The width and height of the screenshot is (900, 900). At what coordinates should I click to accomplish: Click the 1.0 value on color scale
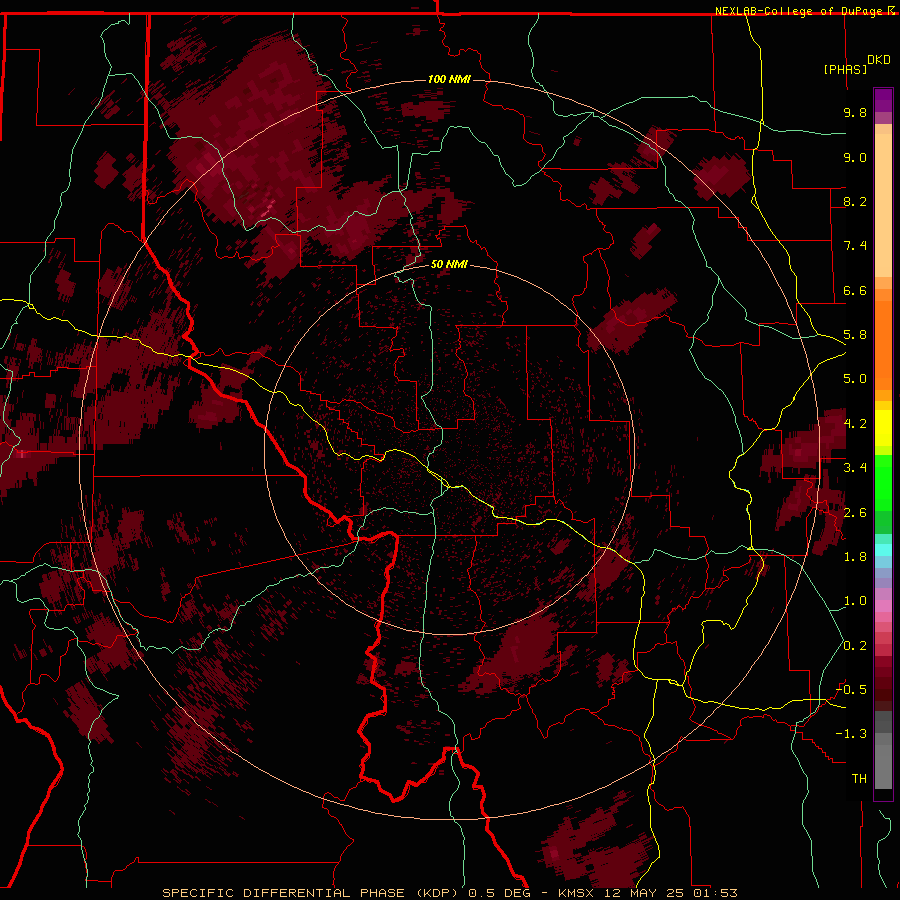click(x=855, y=601)
